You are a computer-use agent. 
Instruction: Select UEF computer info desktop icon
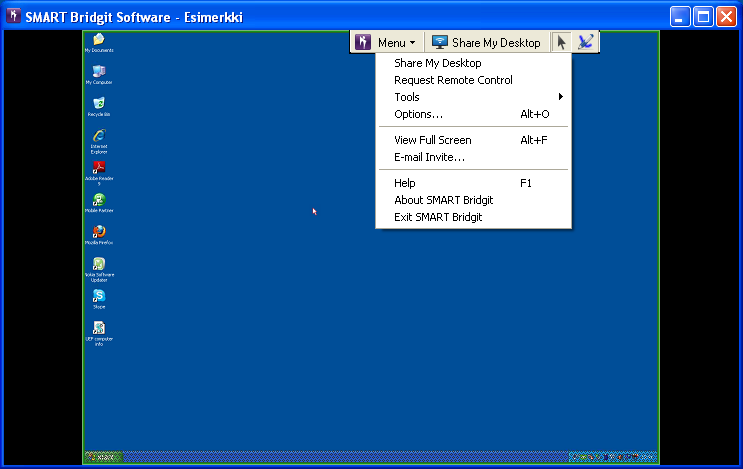99,334
